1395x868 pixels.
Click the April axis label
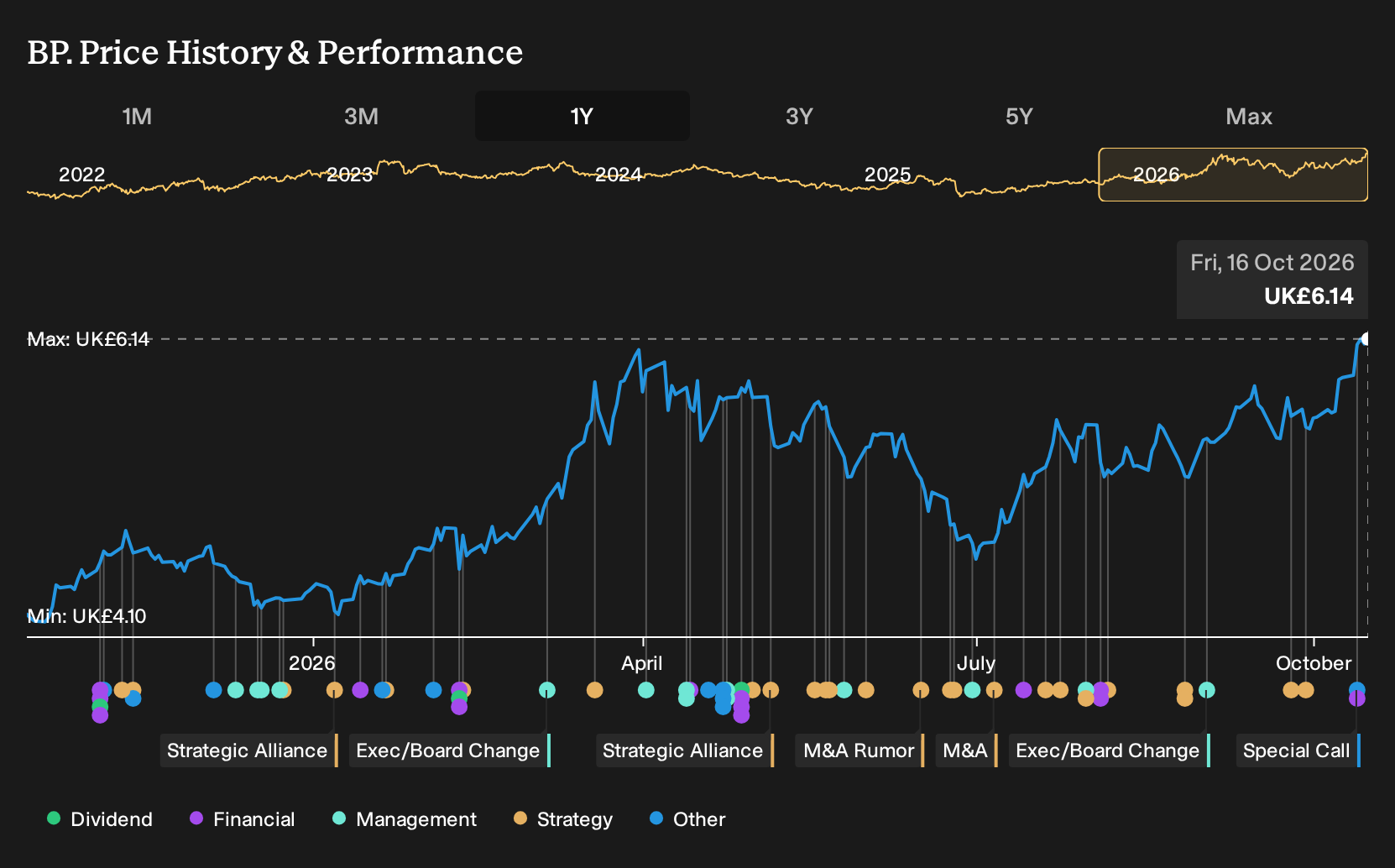[642, 663]
